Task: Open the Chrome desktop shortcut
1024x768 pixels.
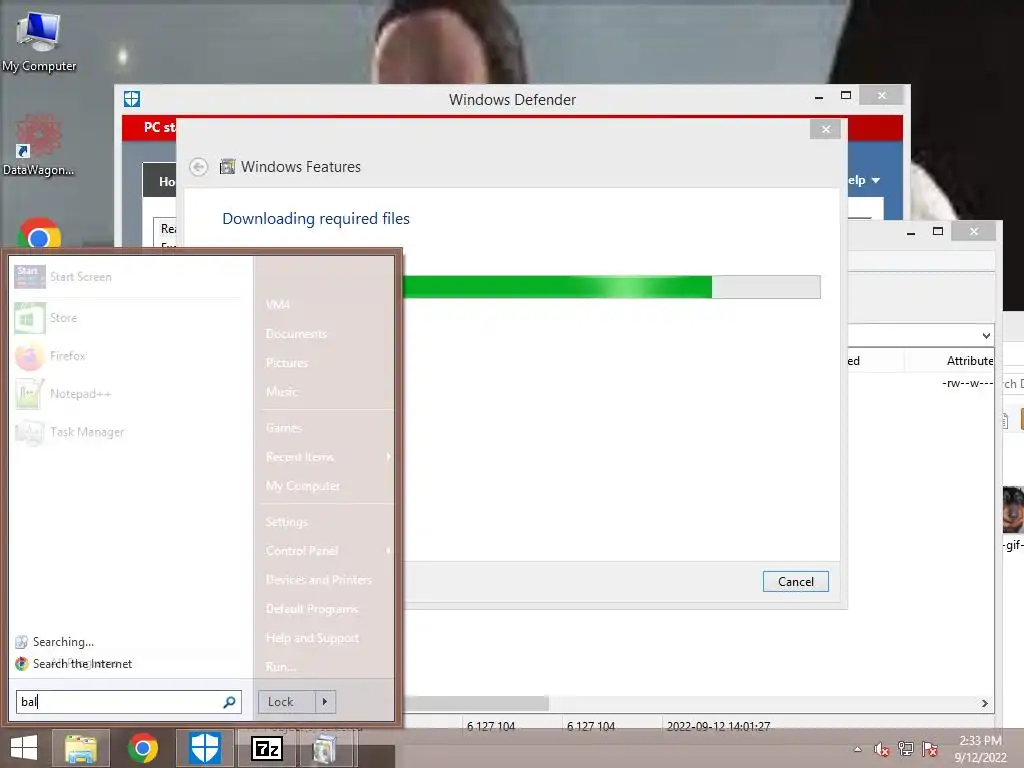Action: click(x=39, y=234)
